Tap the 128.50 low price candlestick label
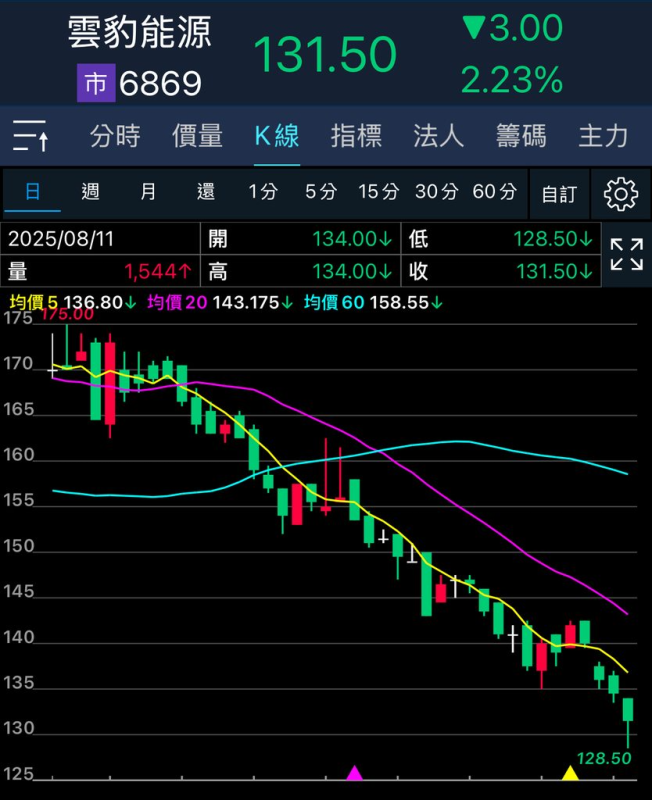 click(603, 759)
